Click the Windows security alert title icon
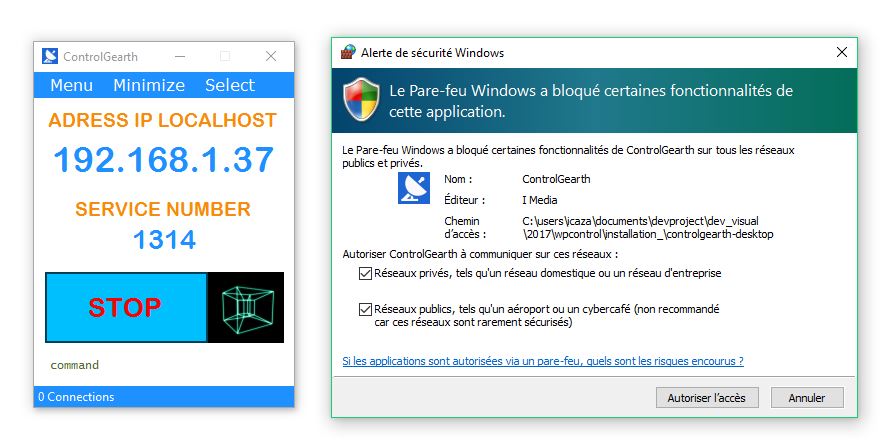This screenshot has height=447, width=892. coord(348,53)
